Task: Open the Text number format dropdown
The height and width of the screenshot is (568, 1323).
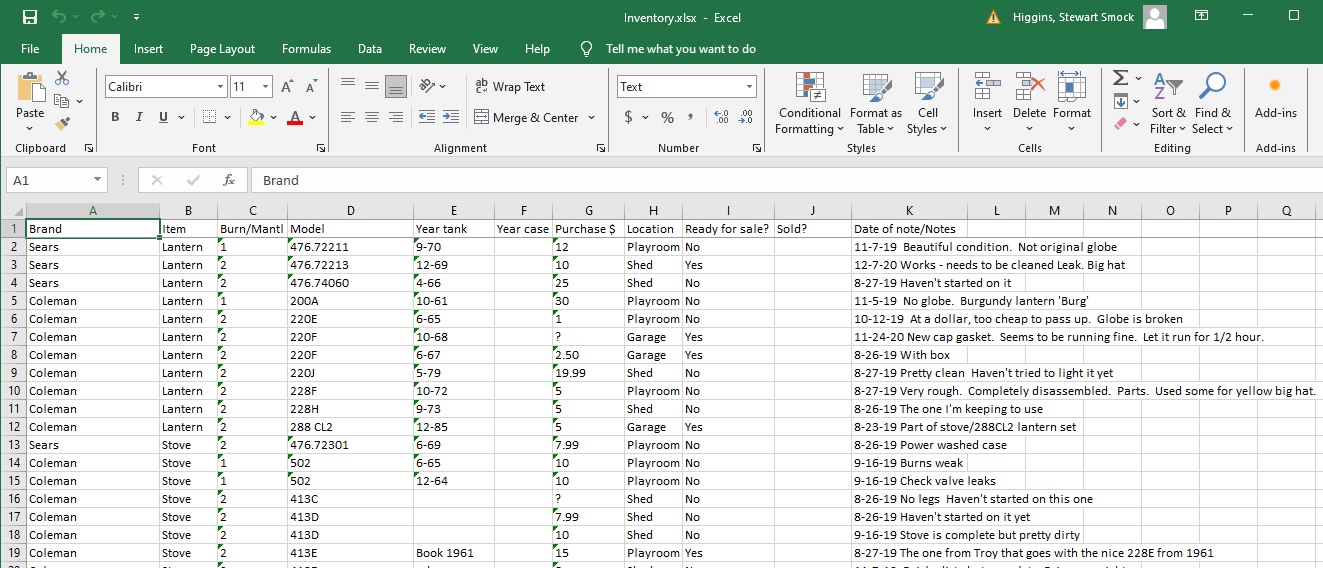Action: coord(749,87)
